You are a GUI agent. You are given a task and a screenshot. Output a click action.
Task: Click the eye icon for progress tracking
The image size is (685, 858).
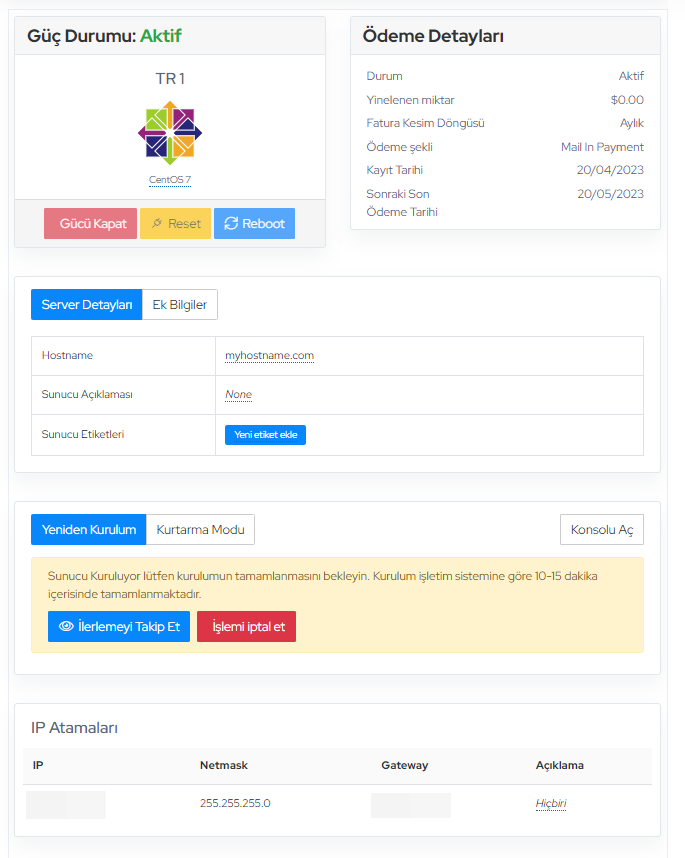tap(66, 626)
